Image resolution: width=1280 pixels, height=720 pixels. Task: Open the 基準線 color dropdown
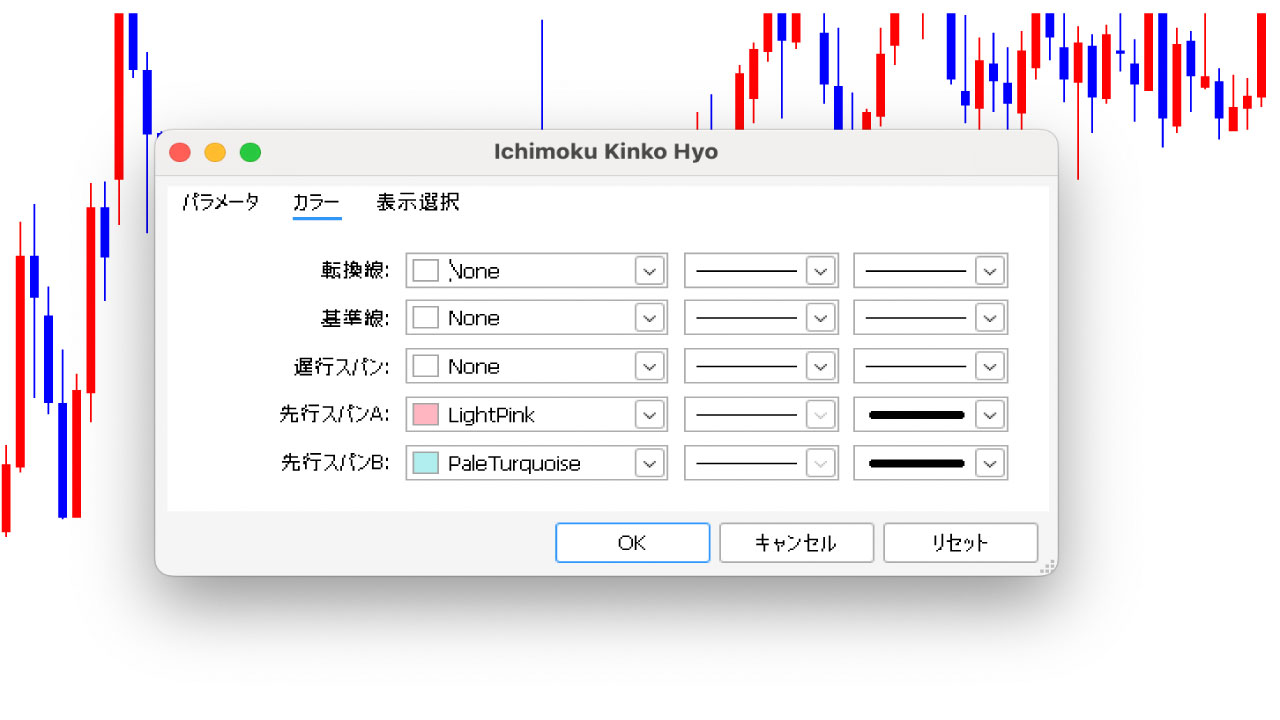pyautogui.click(x=648, y=317)
